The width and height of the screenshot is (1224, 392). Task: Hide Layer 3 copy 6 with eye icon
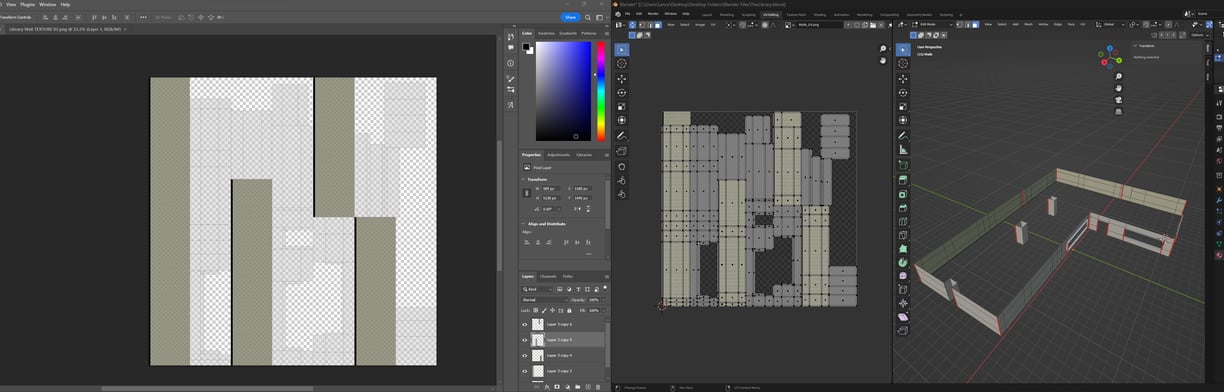pos(525,324)
